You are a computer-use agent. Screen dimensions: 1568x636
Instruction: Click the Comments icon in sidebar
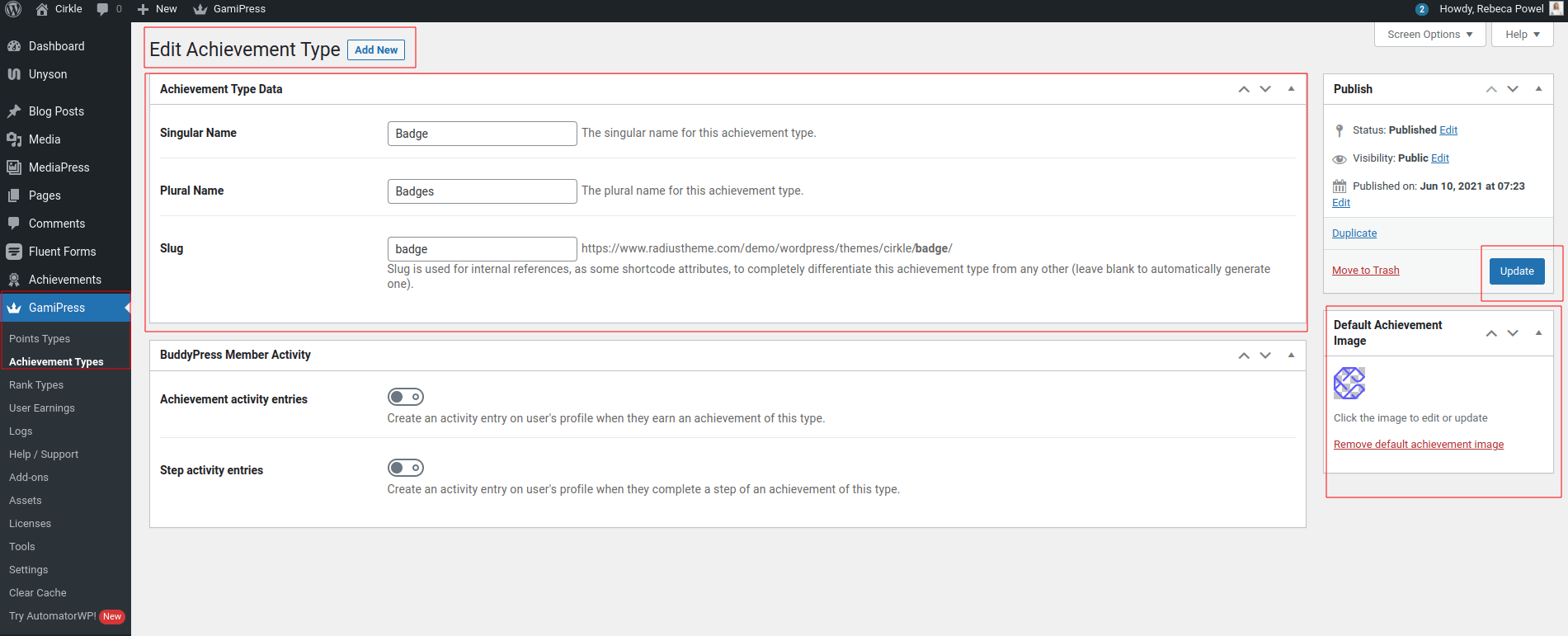click(x=14, y=224)
